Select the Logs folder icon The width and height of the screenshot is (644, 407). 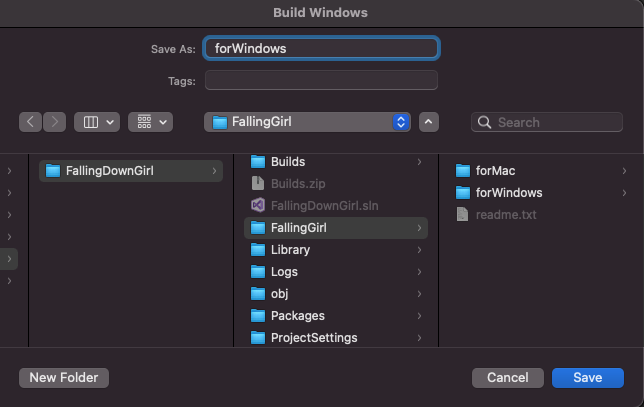tap(258, 271)
